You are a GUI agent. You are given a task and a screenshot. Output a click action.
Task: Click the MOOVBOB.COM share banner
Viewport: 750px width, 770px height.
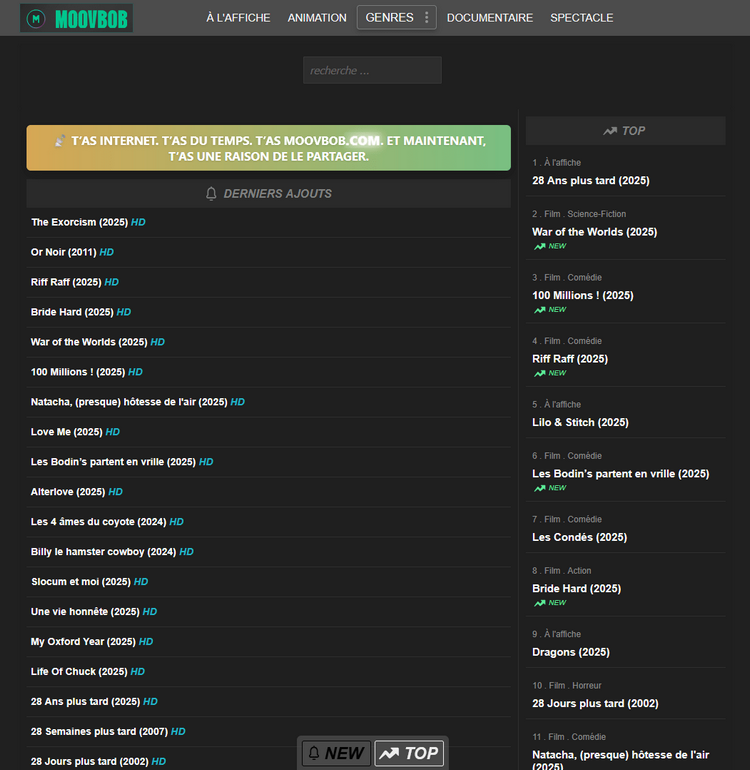tap(269, 148)
